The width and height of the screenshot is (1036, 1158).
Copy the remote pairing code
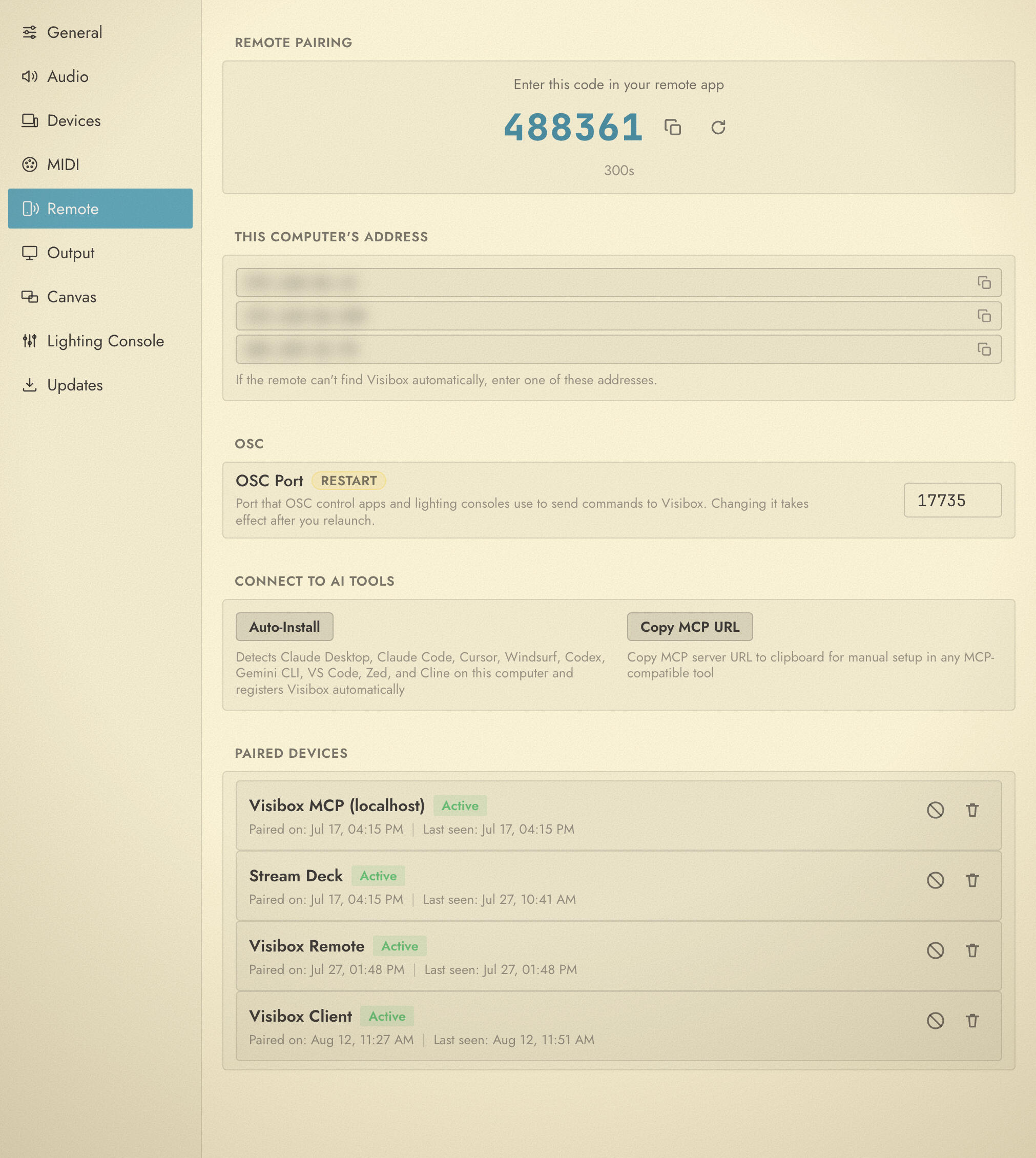(x=672, y=127)
